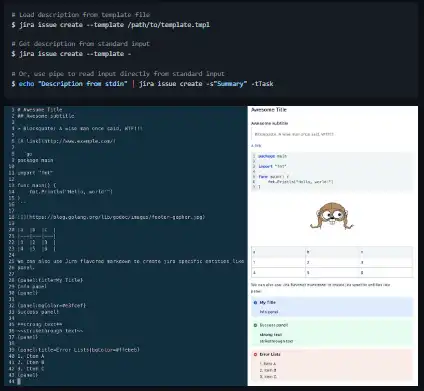Click '**strong text**' line in the editor
Screen dimensions: 424x391
[40, 325]
